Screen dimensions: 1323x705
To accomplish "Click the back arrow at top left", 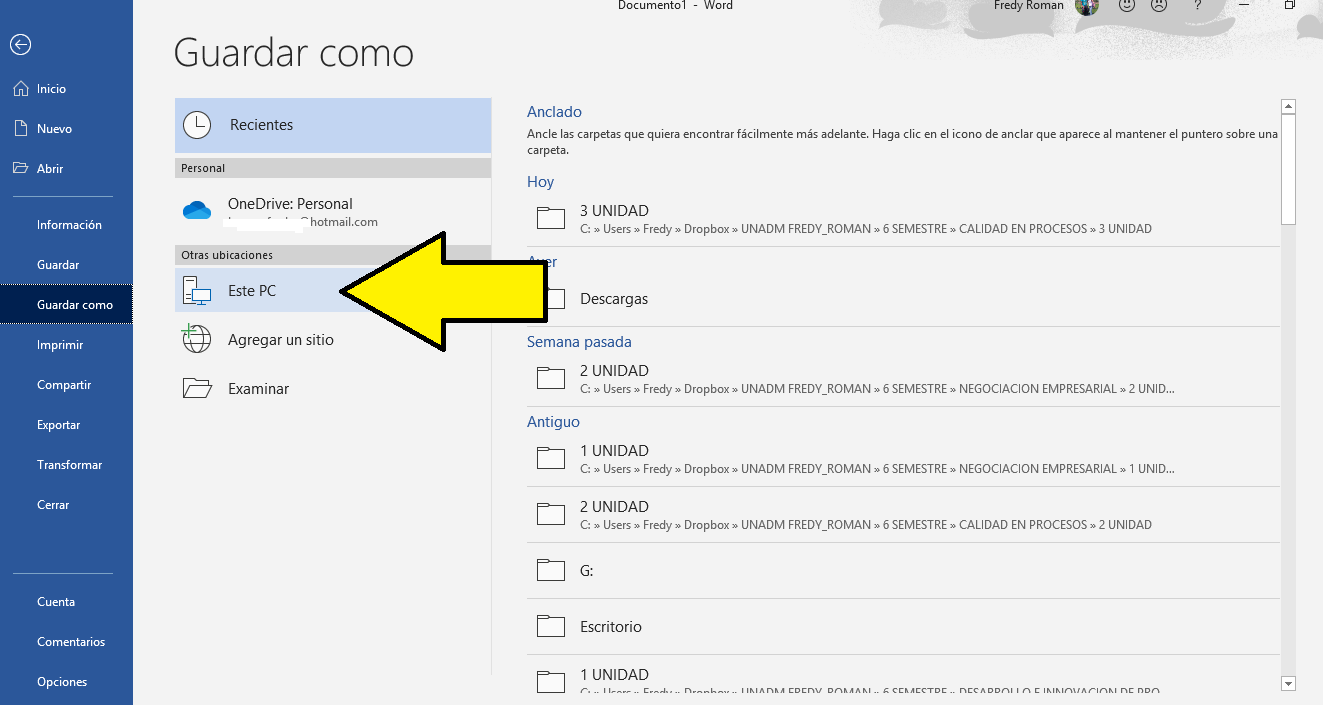I will click(21, 44).
